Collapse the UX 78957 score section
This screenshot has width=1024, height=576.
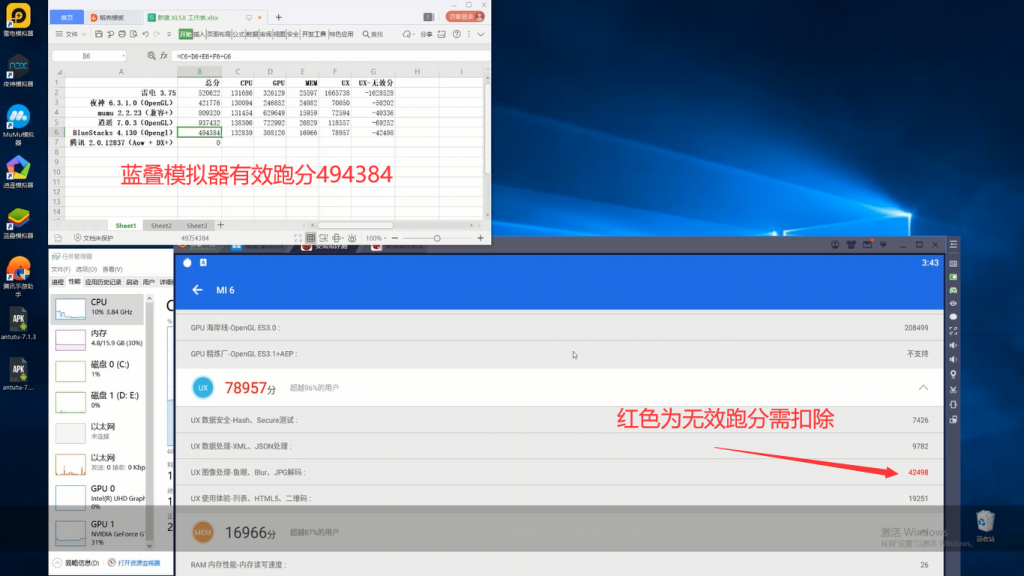[x=923, y=388]
